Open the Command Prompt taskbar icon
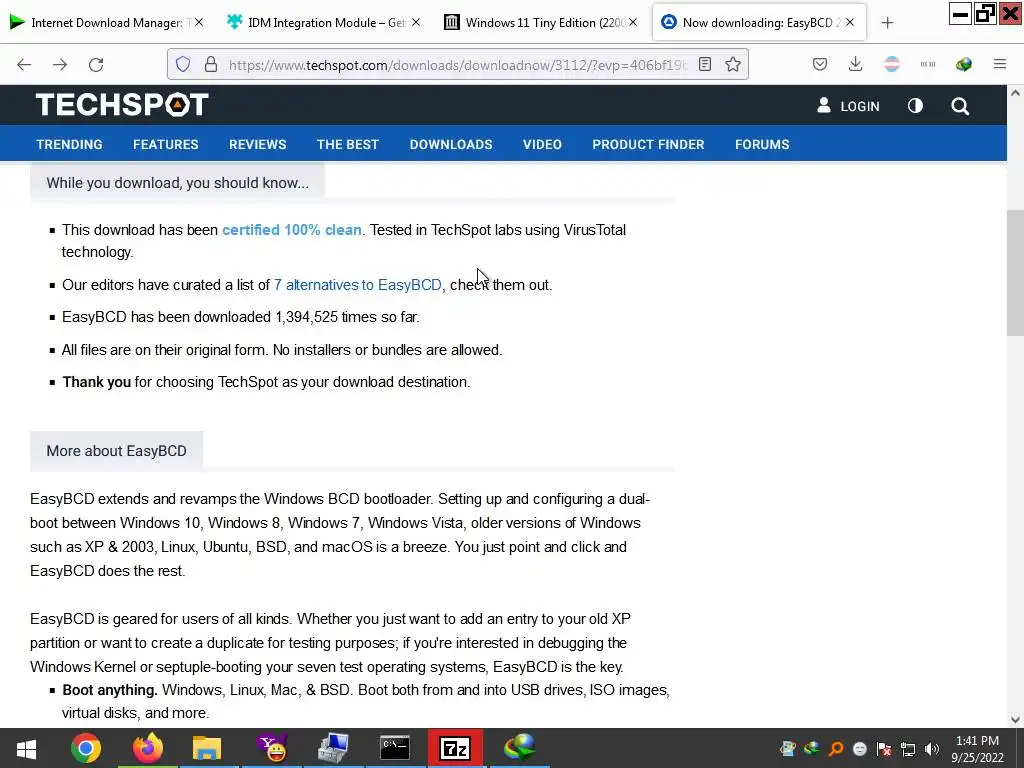The image size is (1024, 768). 394,748
